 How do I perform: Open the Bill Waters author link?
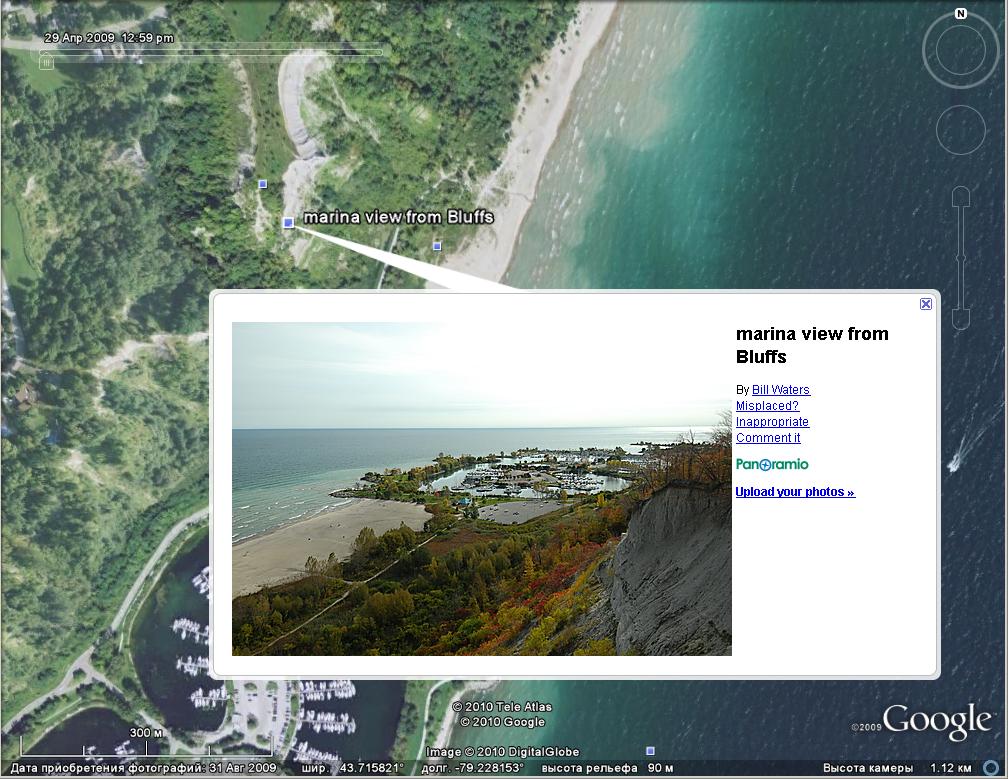point(780,390)
